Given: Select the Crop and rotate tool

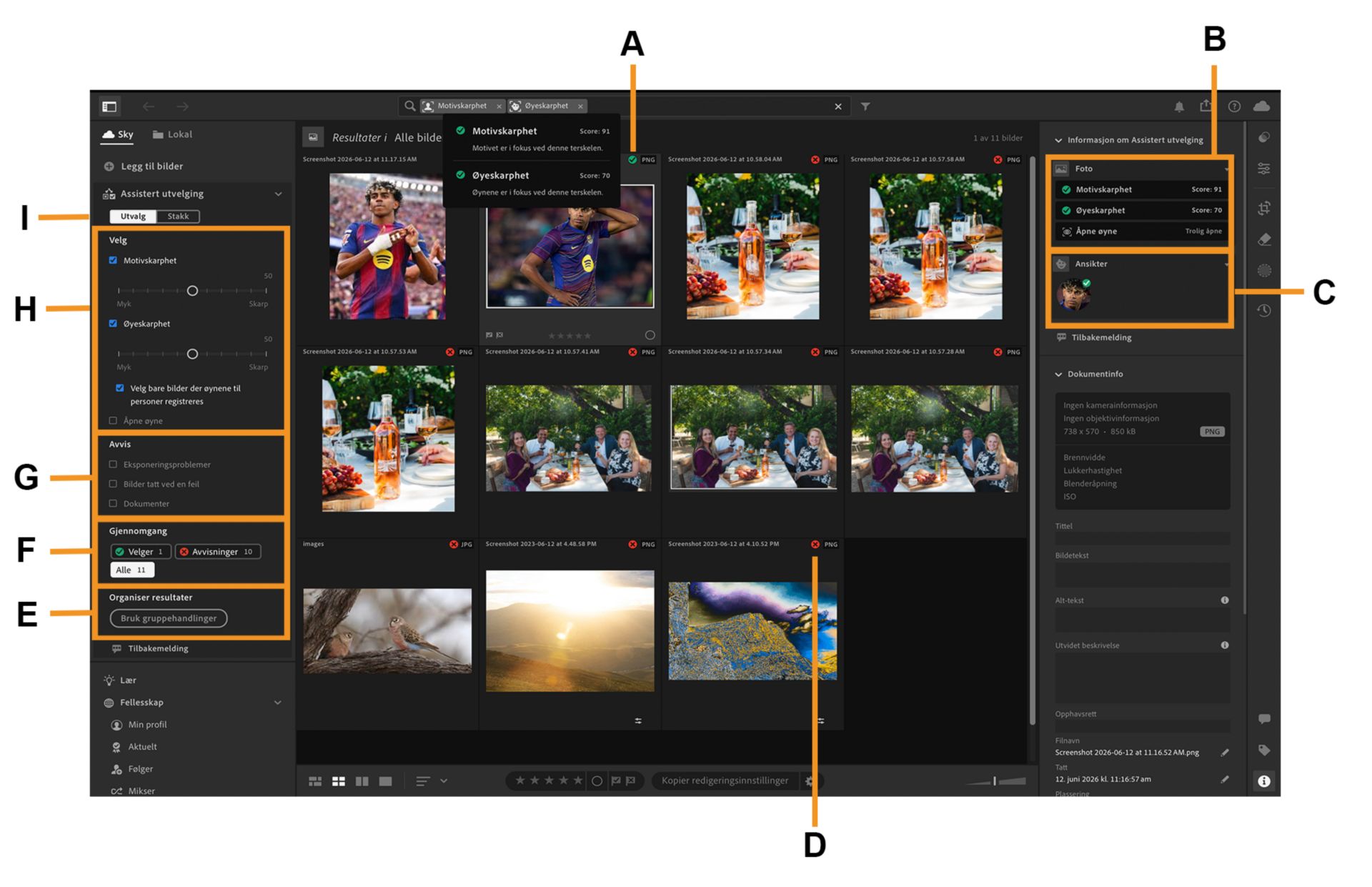Looking at the screenshot, I should click(x=1264, y=208).
